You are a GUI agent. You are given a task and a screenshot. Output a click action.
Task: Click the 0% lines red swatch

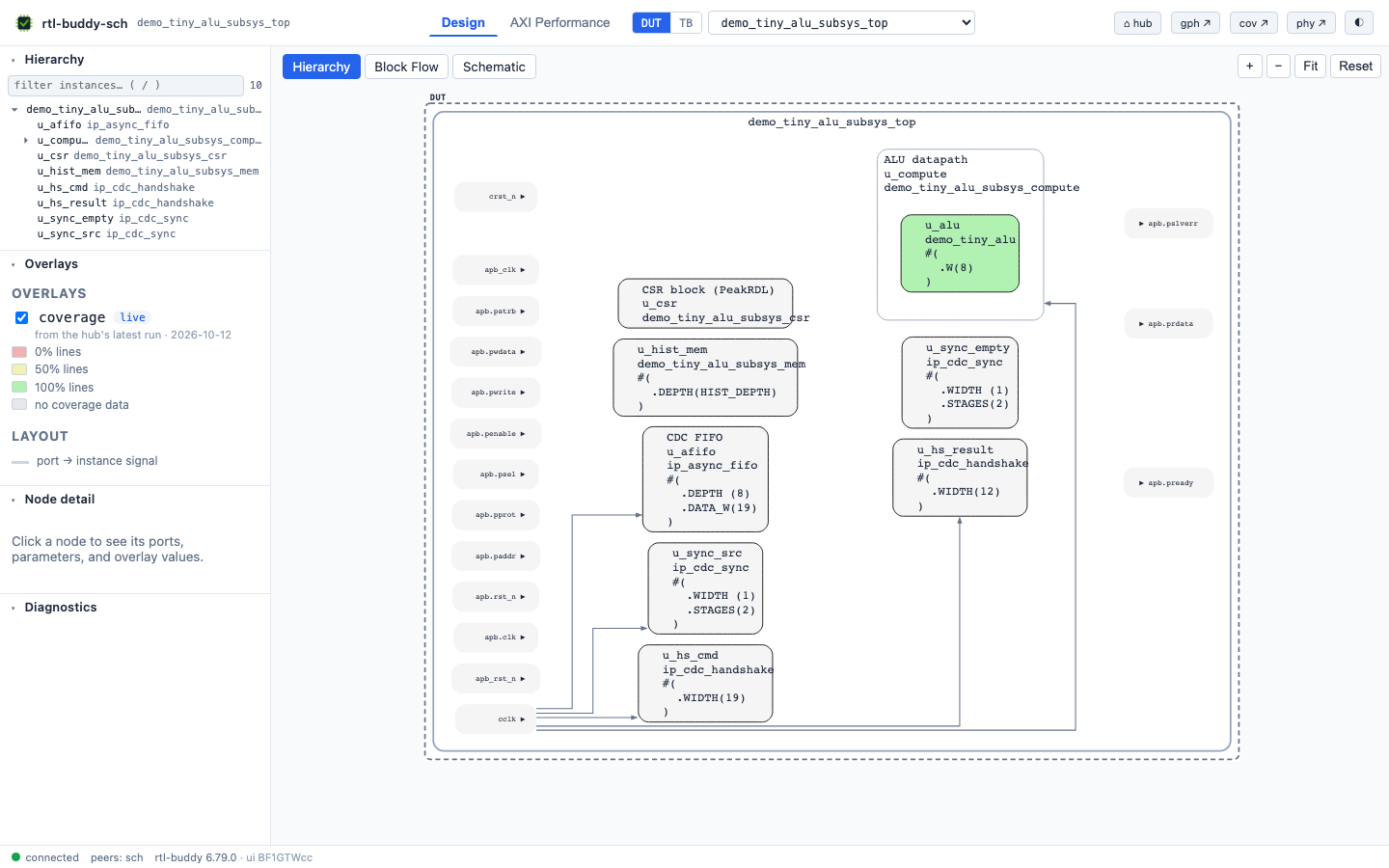pos(19,352)
